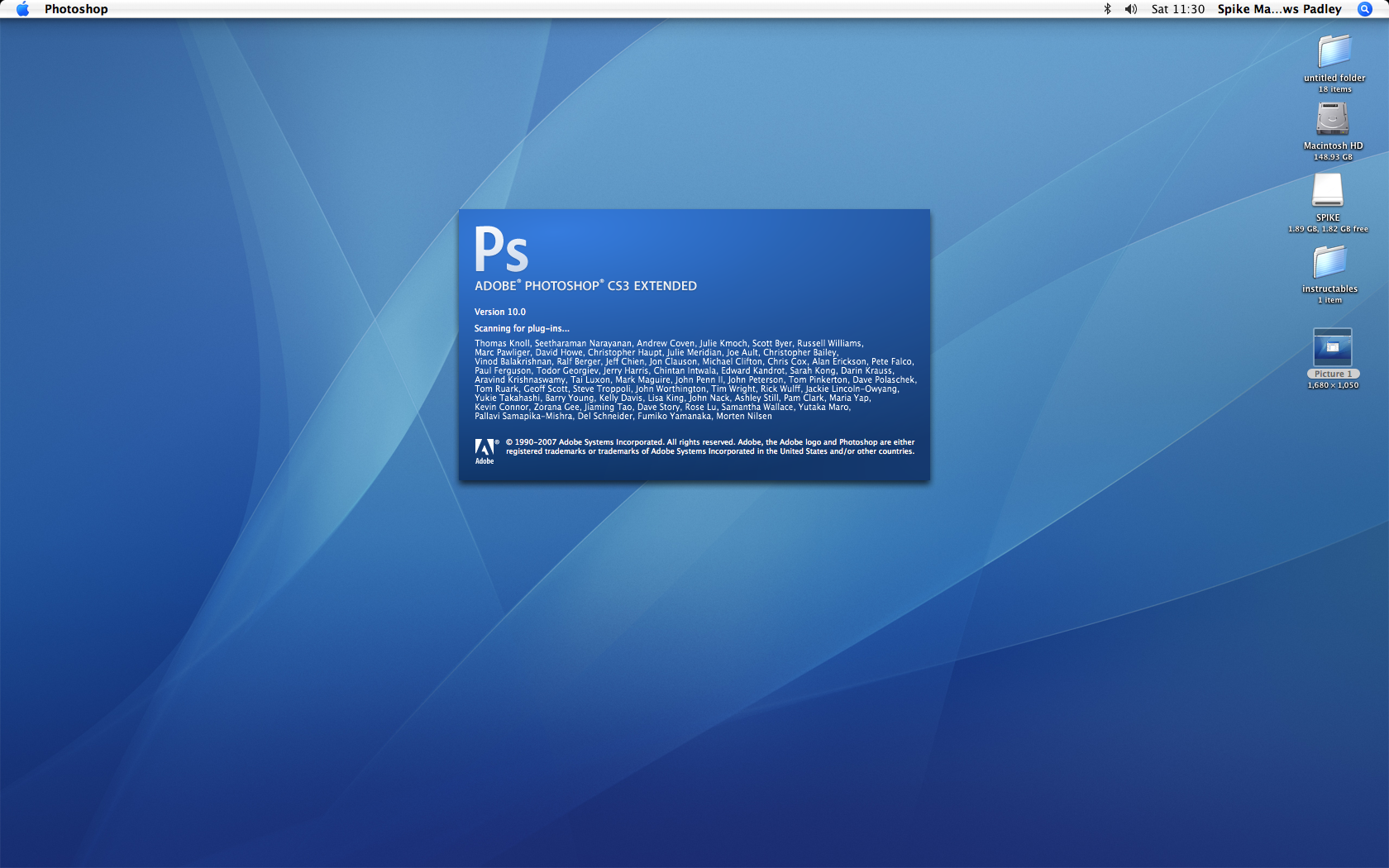Click the Ps logo on the splash screen
This screenshot has width=1389, height=868.
click(x=501, y=250)
